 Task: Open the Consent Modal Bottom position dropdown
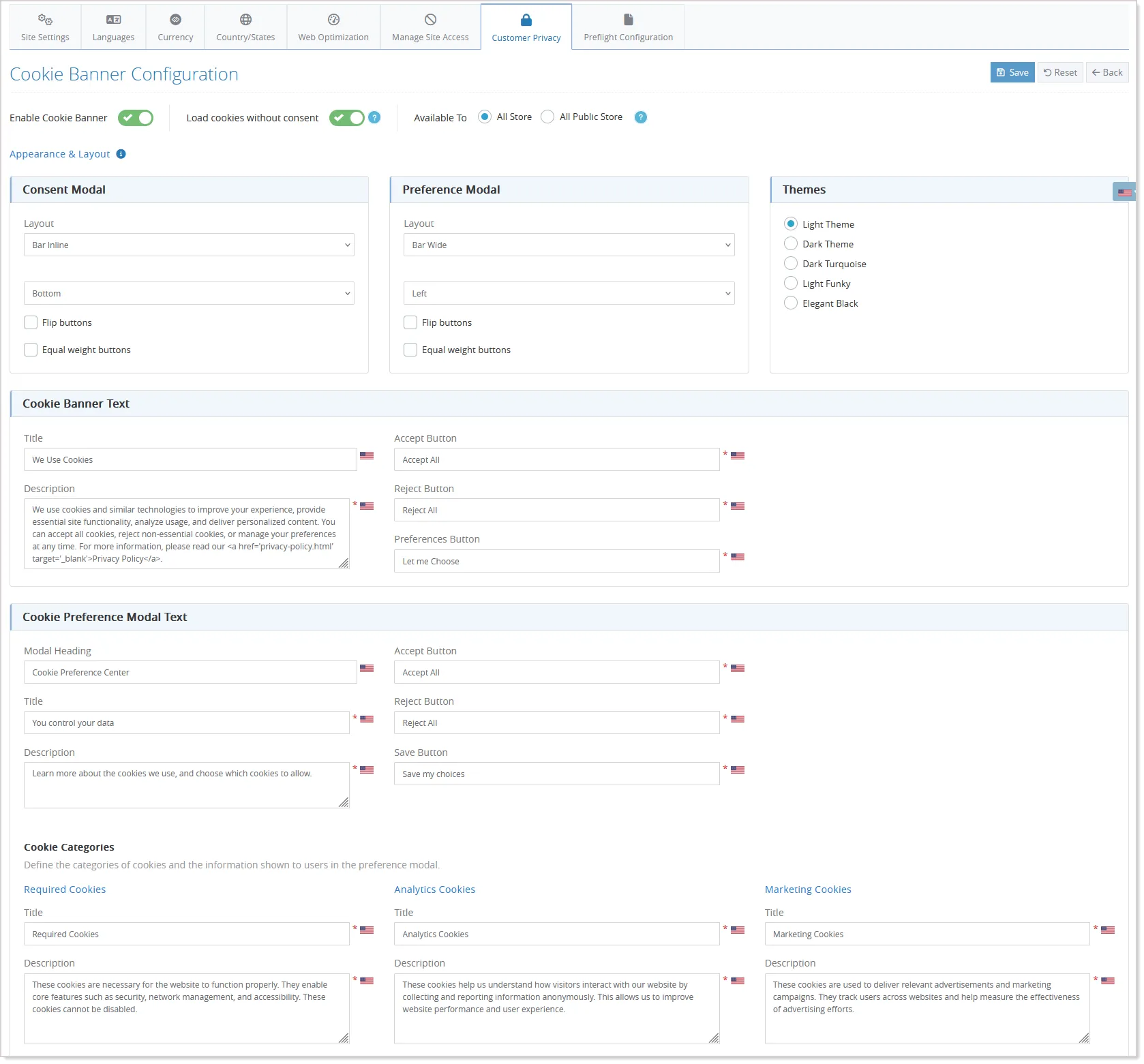189,293
